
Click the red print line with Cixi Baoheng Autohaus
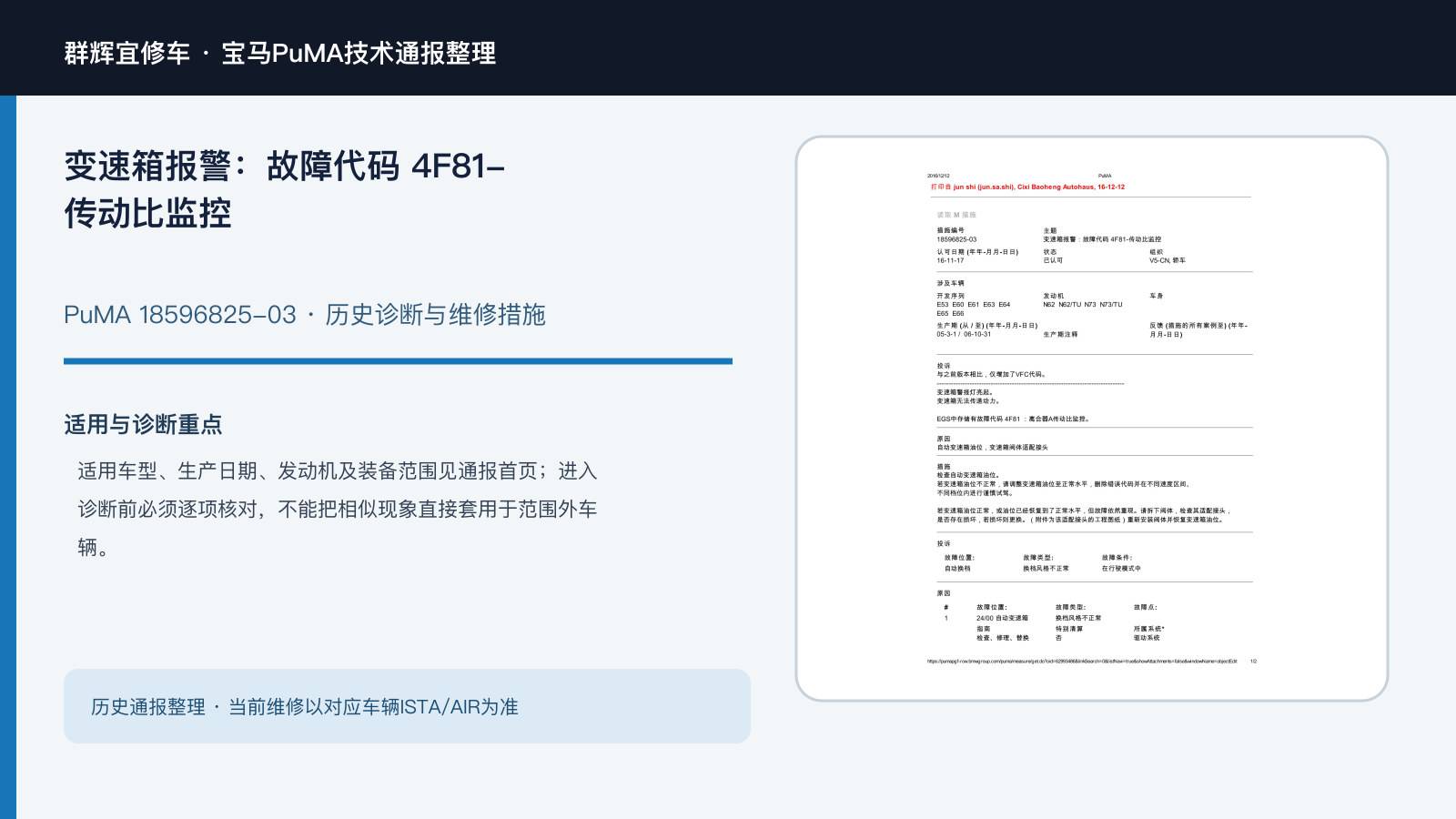[1027, 187]
